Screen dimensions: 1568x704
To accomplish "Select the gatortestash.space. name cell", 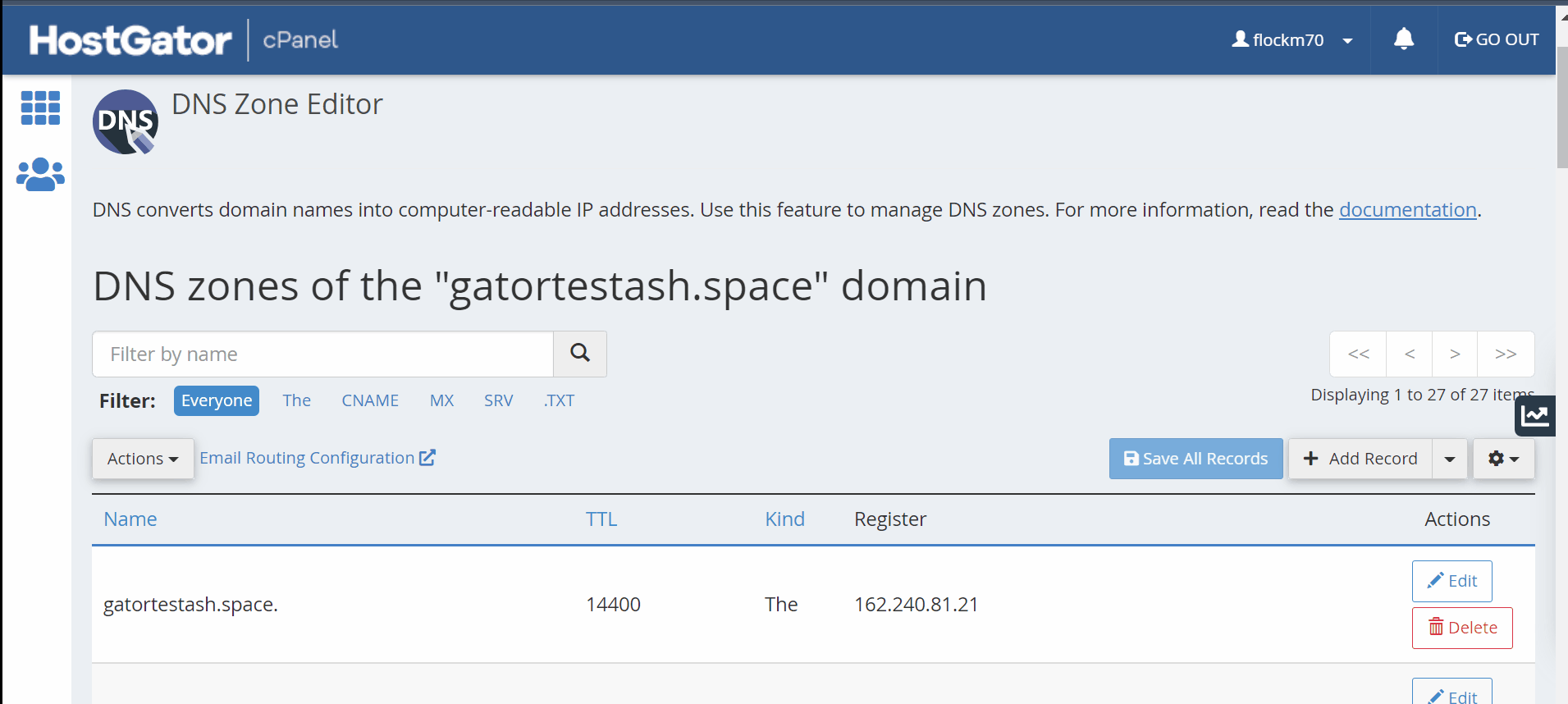I will (x=190, y=605).
